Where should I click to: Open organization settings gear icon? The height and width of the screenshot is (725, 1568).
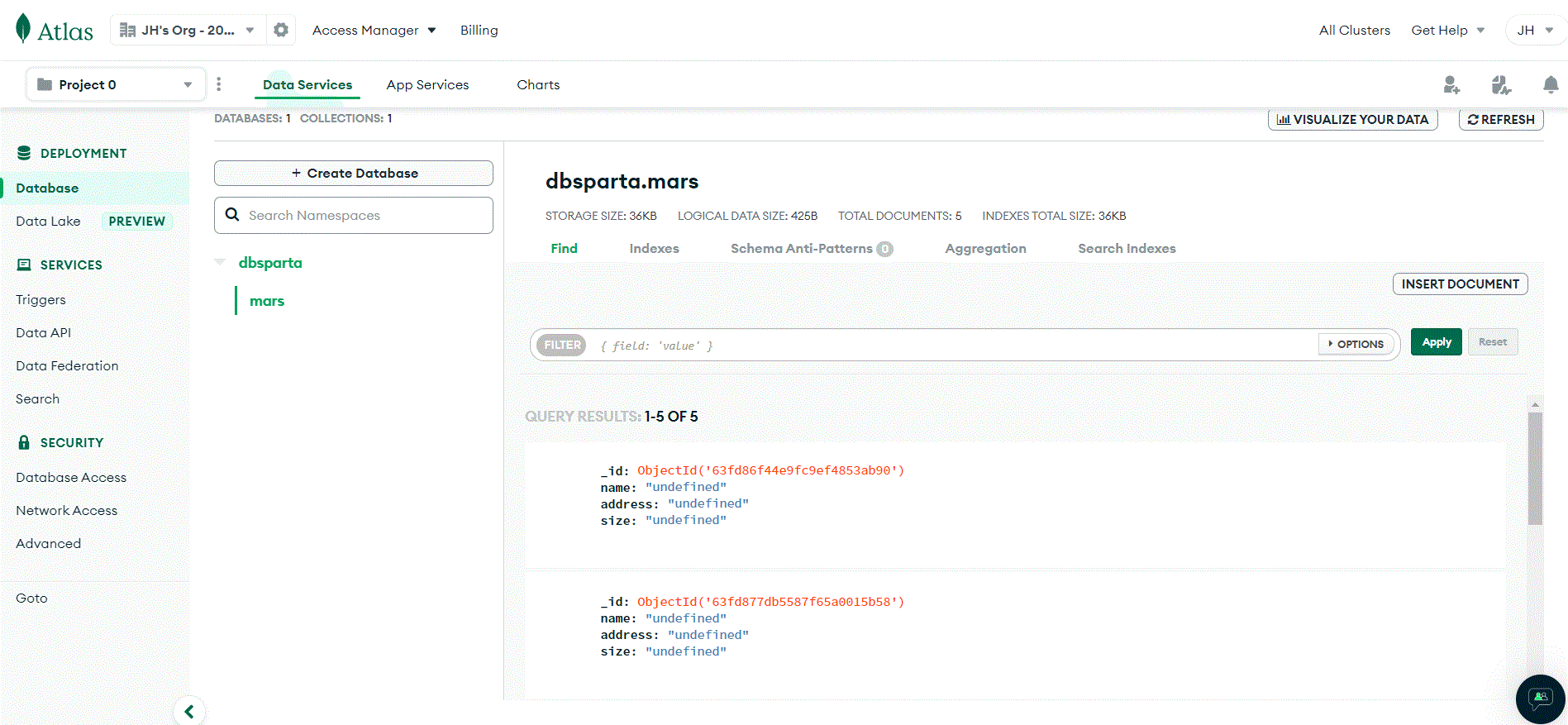pyautogui.click(x=281, y=30)
